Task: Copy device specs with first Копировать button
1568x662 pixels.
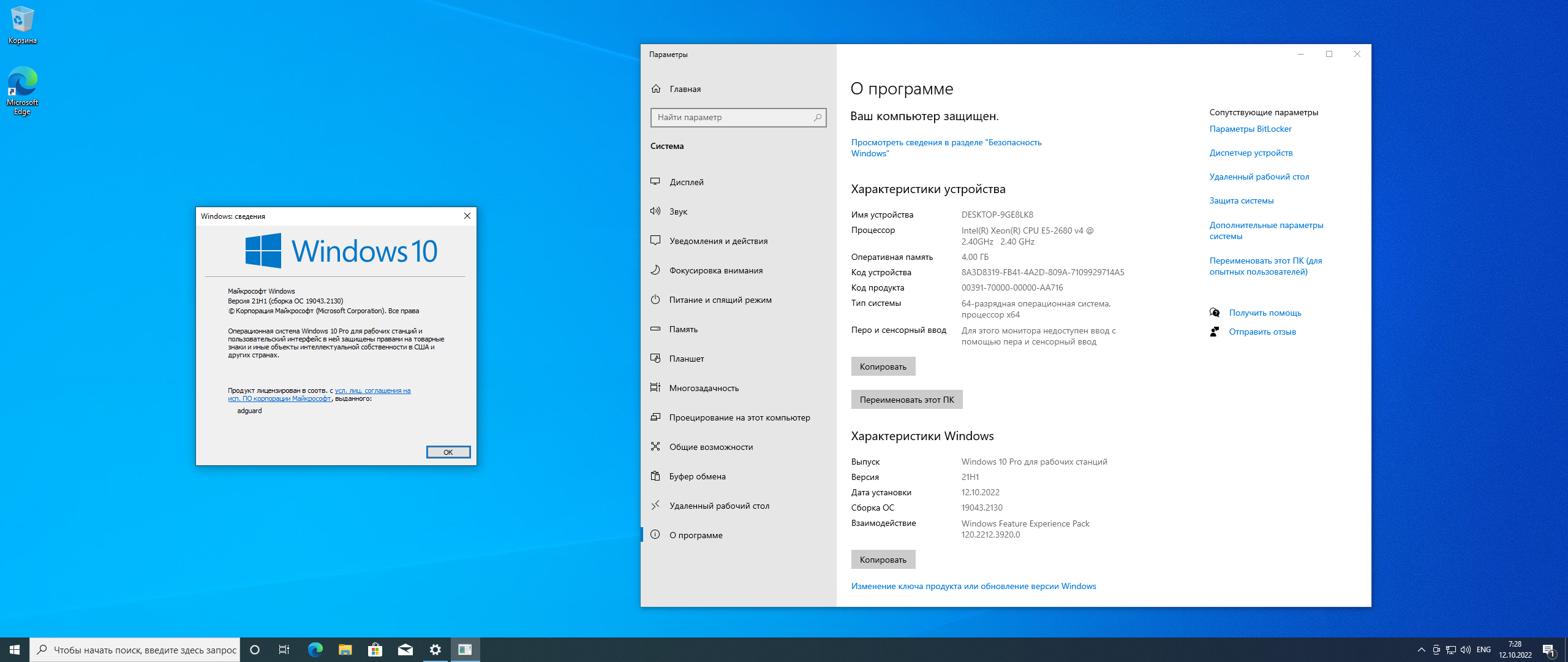Action: coord(883,367)
